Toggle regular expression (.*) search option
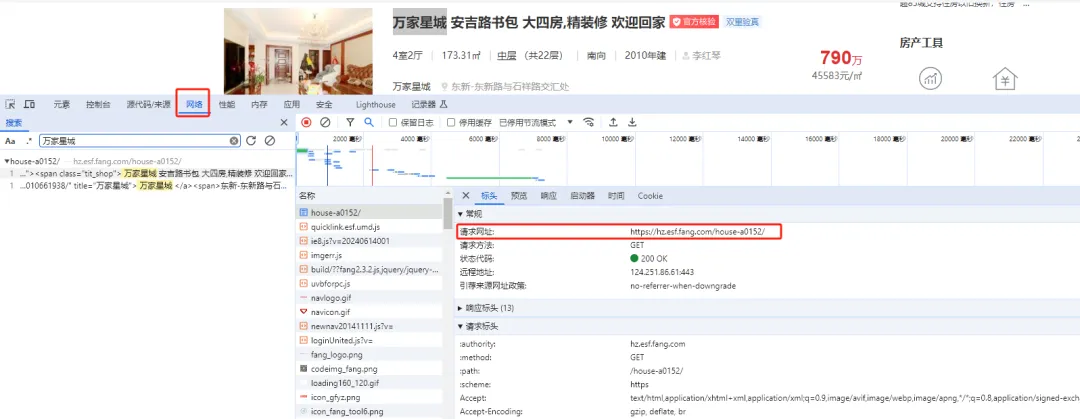 tap(28, 141)
